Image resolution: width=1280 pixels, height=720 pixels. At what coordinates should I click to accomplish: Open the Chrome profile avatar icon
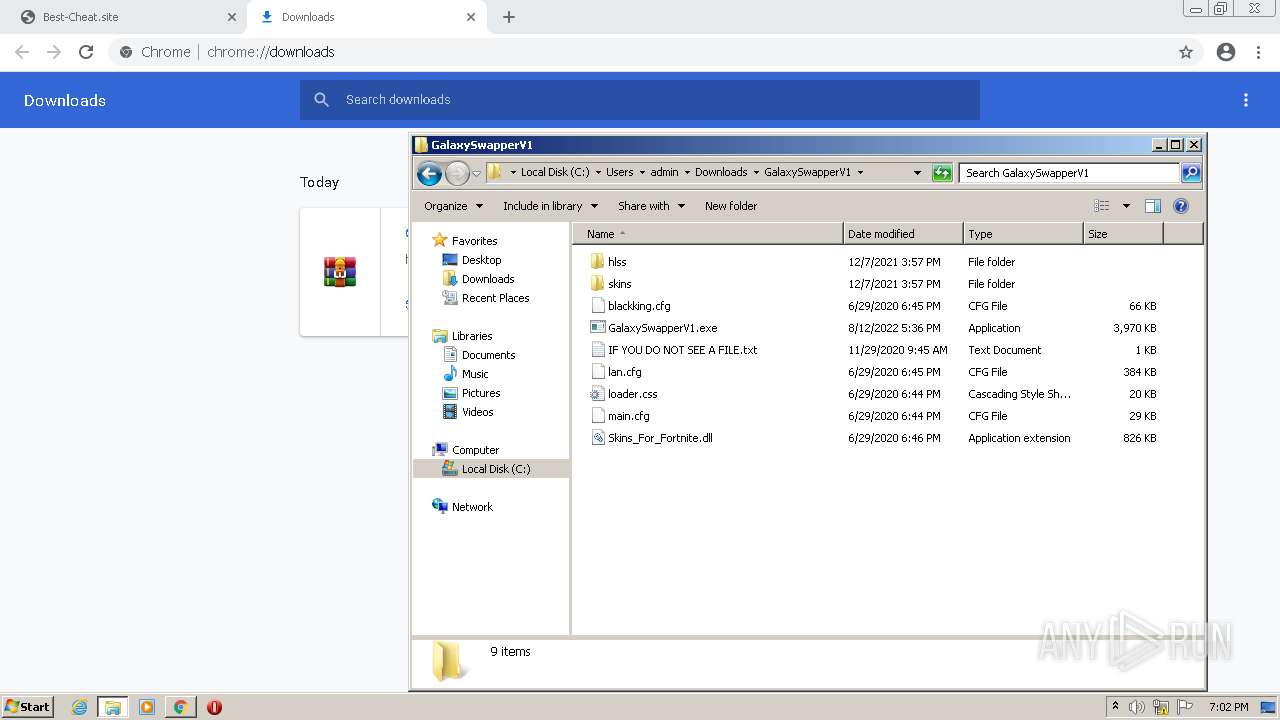[x=1226, y=52]
